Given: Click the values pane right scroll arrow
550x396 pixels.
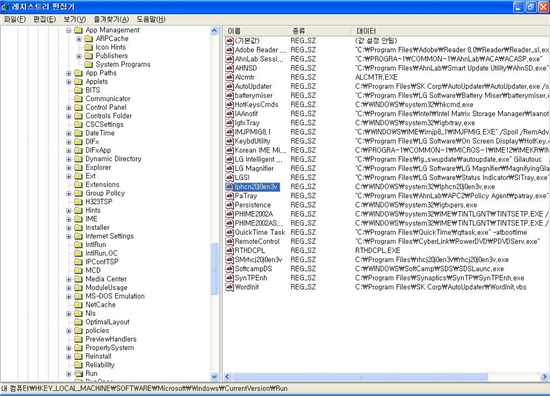Looking at the screenshot, I should coord(544,377).
